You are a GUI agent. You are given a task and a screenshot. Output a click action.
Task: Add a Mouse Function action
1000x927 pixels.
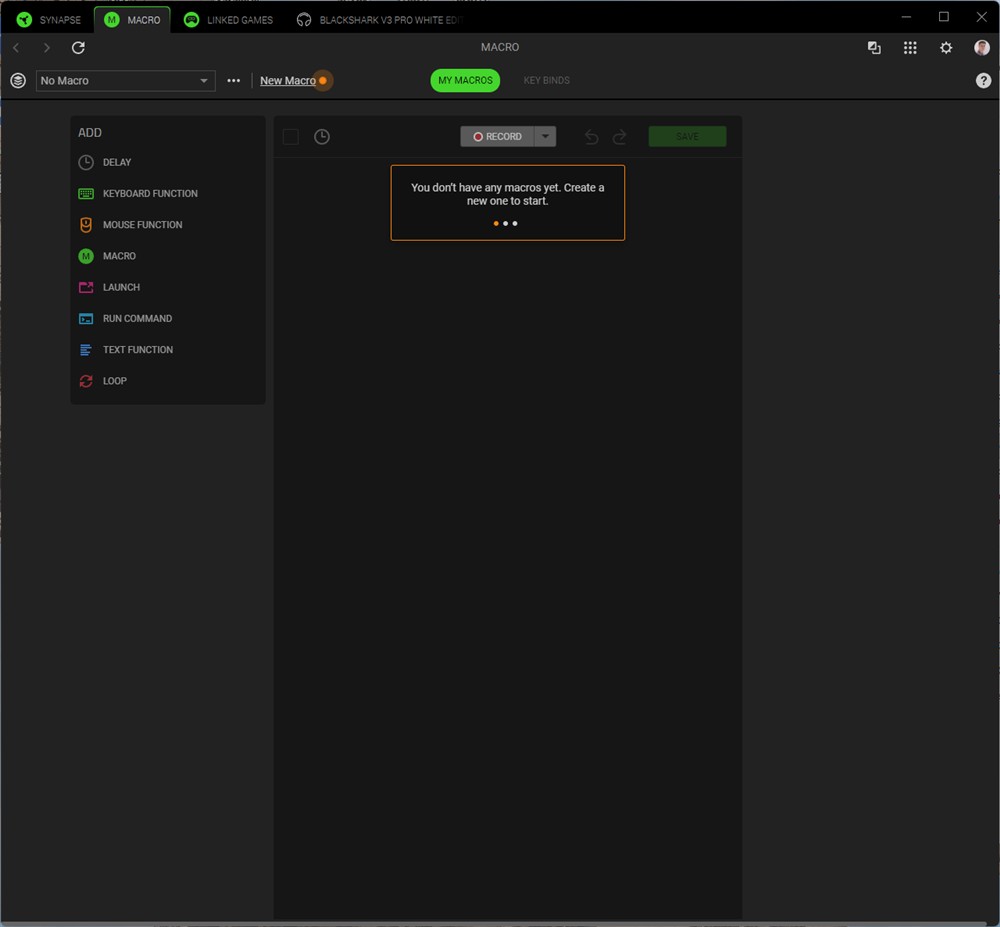click(x=142, y=225)
